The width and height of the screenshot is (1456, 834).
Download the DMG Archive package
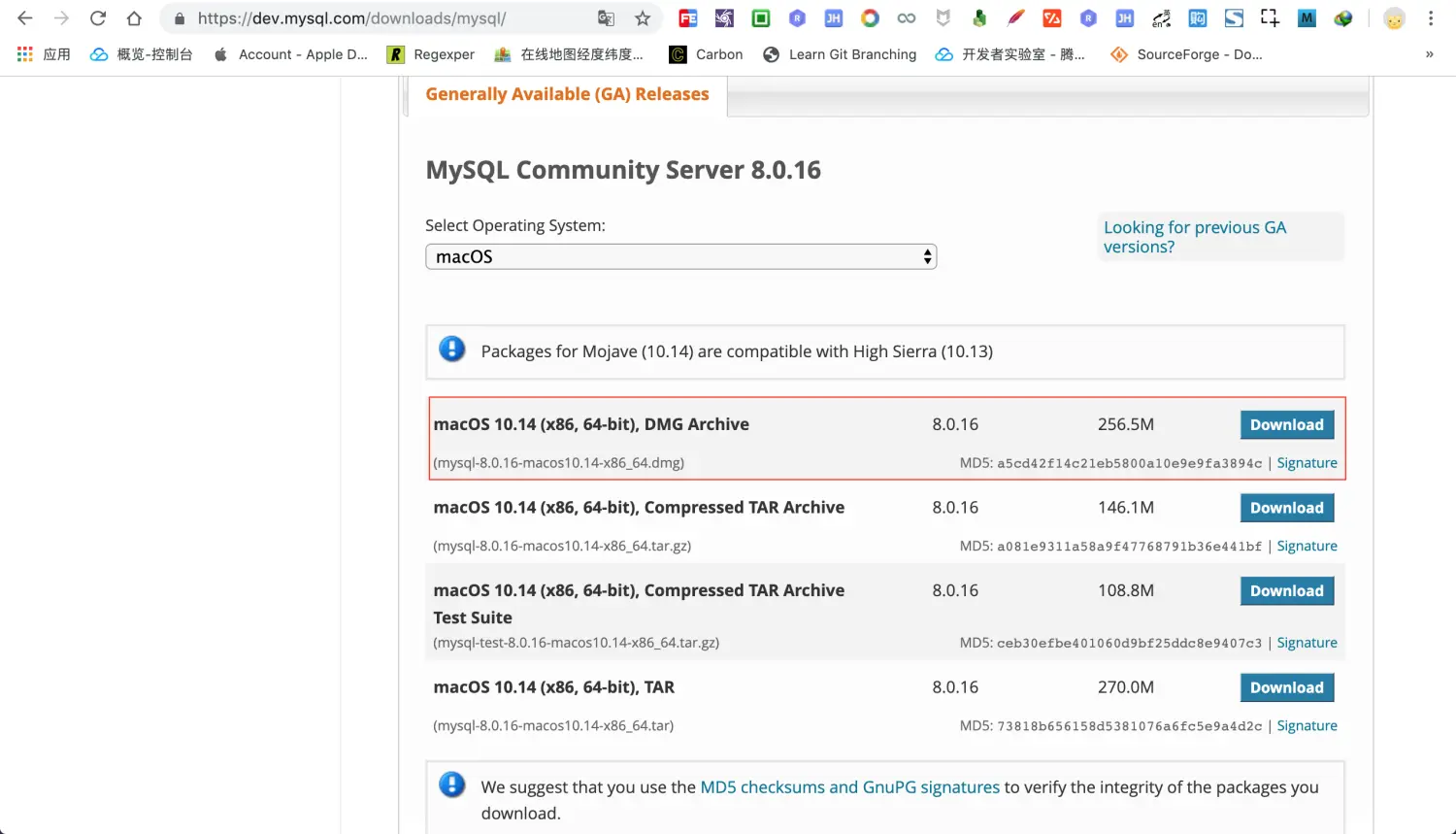(x=1287, y=424)
